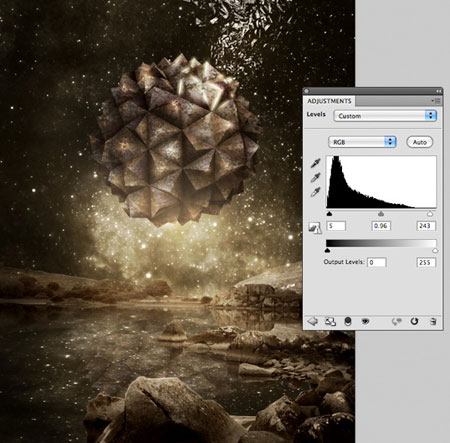Click the midtone gamma input slider
This screenshot has width=450, height=443.
coord(381,214)
